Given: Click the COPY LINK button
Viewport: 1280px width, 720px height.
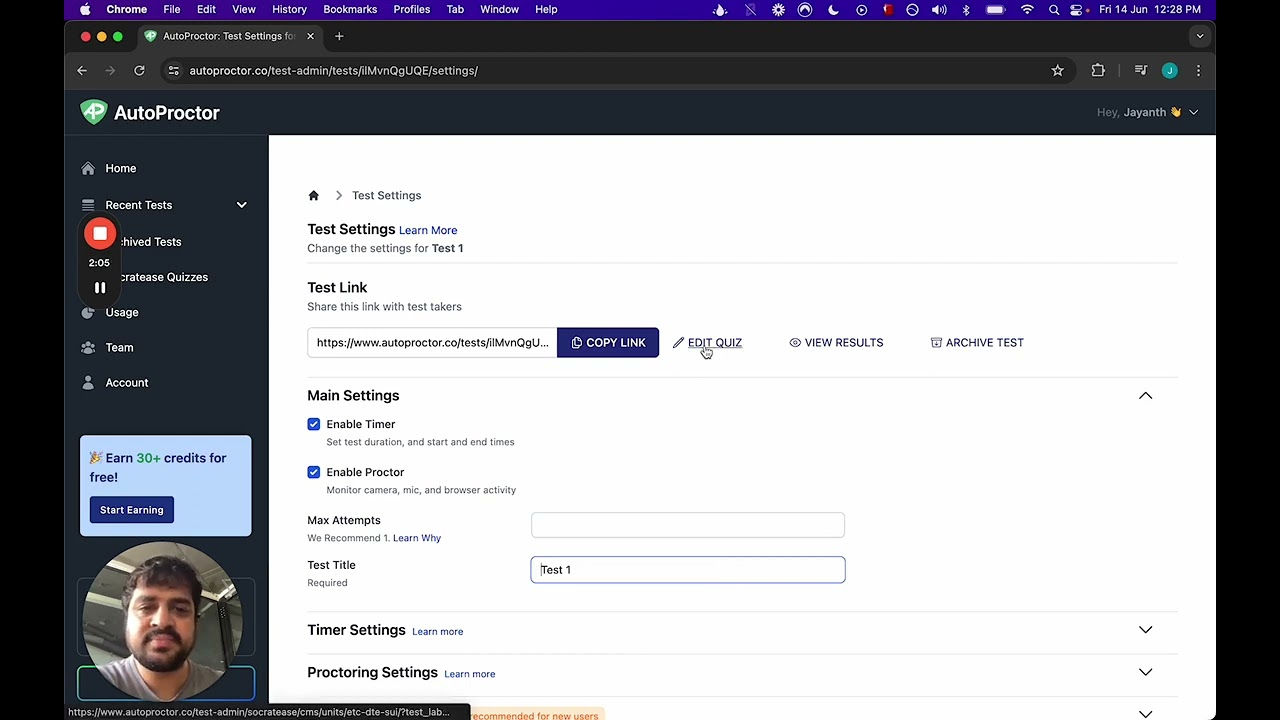Looking at the screenshot, I should 608,342.
